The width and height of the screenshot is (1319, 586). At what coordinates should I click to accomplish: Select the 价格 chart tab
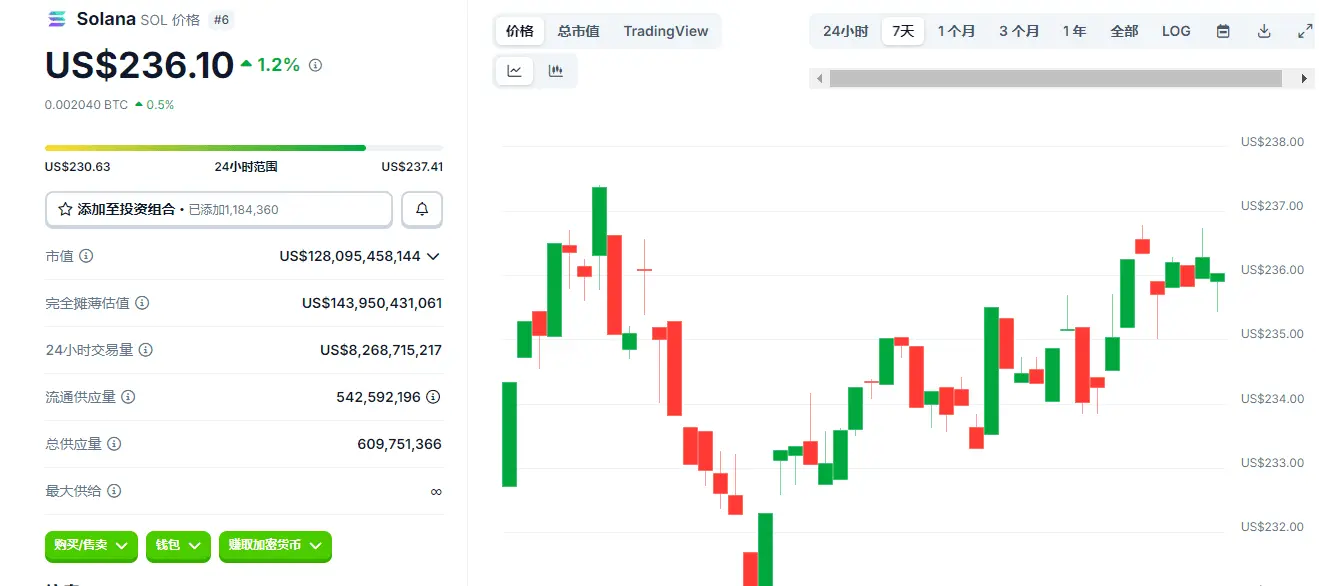tap(520, 31)
